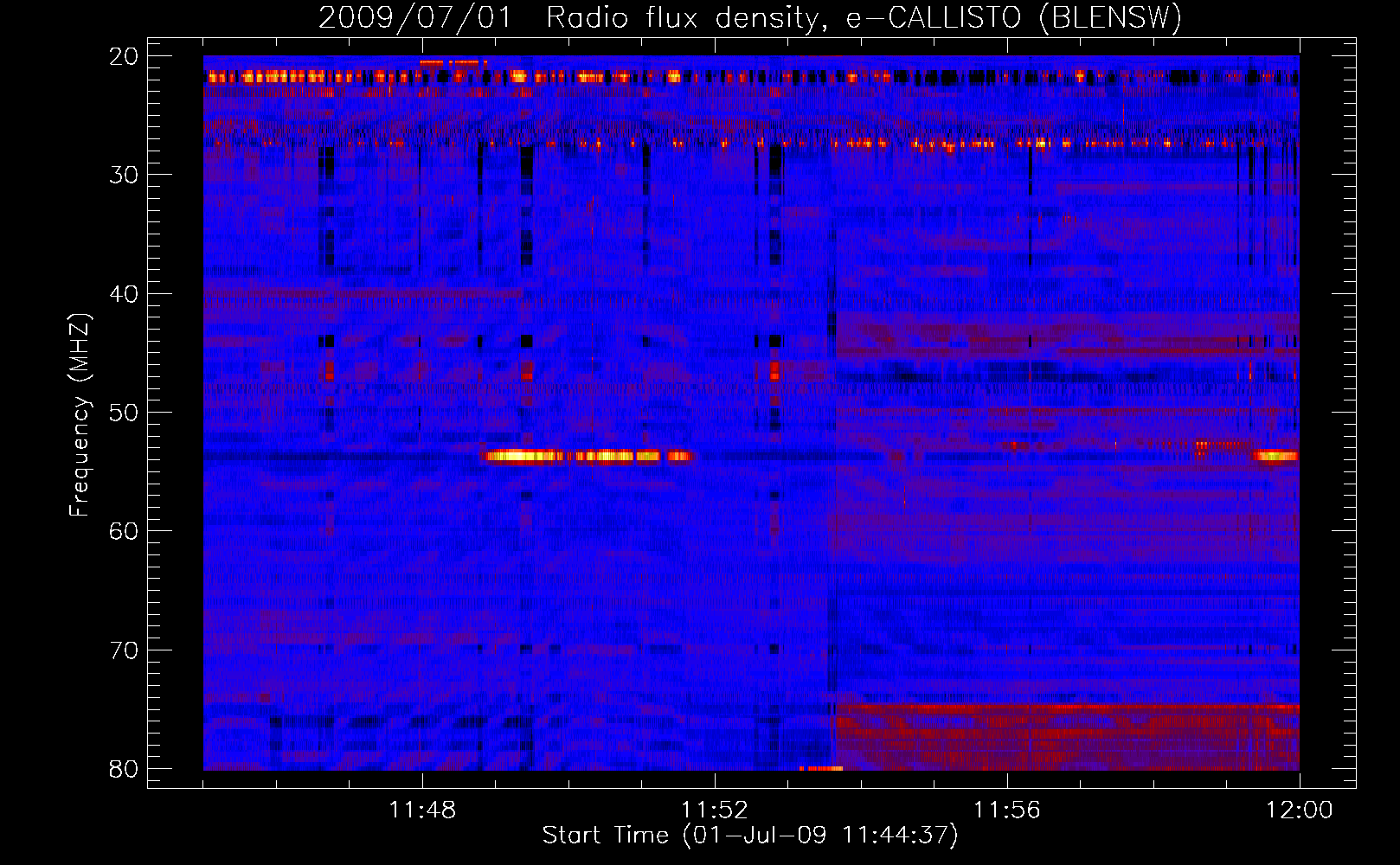The width and height of the screenshot is (1400, 865).
Task: Click the 40 frequency tick label
Action: coord(125,294)
